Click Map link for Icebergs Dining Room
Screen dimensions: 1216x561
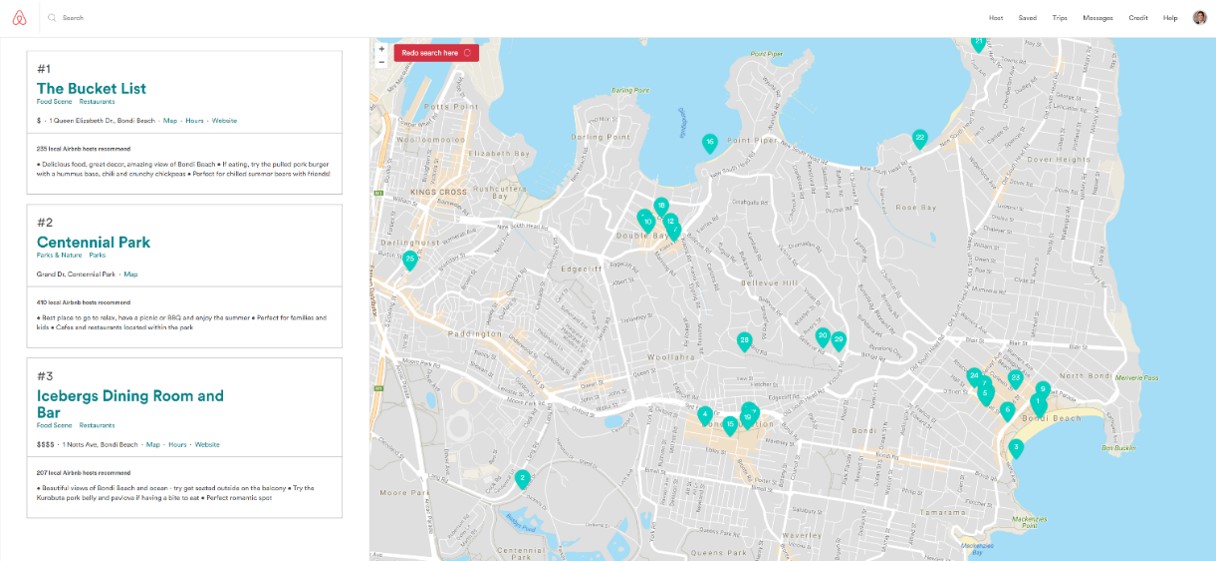(x=153, y=444)
